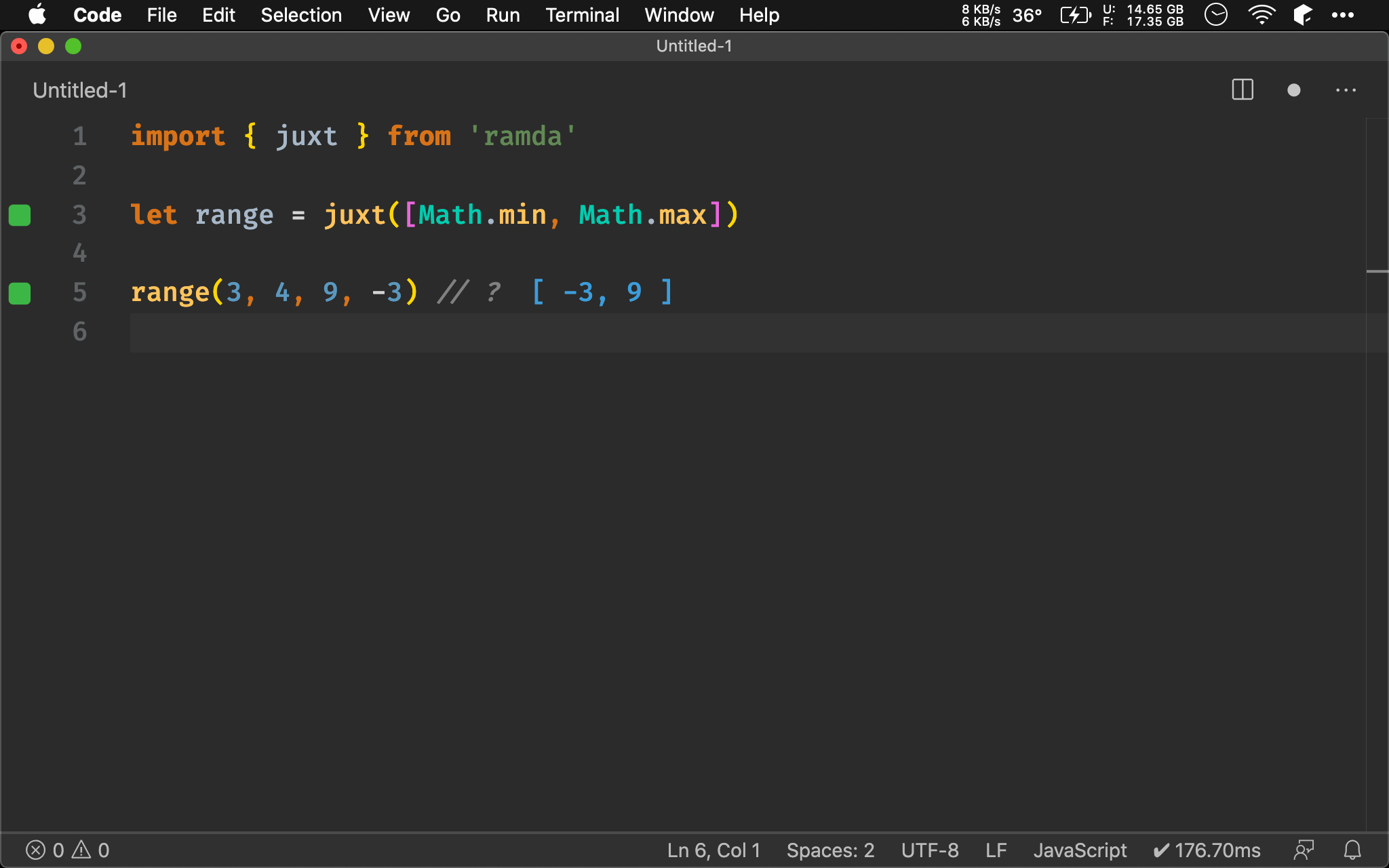Click line number 6 in gutter
1389x868 pixels.
point(79,332)
